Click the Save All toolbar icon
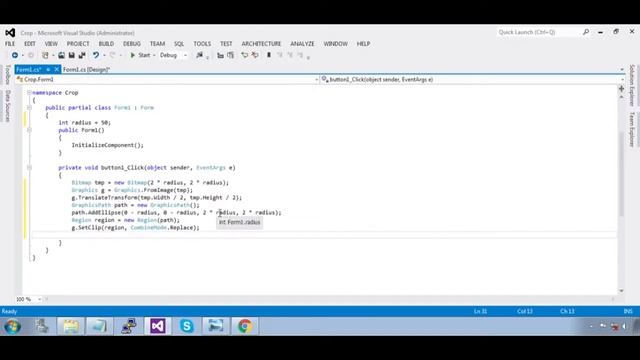 click(x=82, y=55)
